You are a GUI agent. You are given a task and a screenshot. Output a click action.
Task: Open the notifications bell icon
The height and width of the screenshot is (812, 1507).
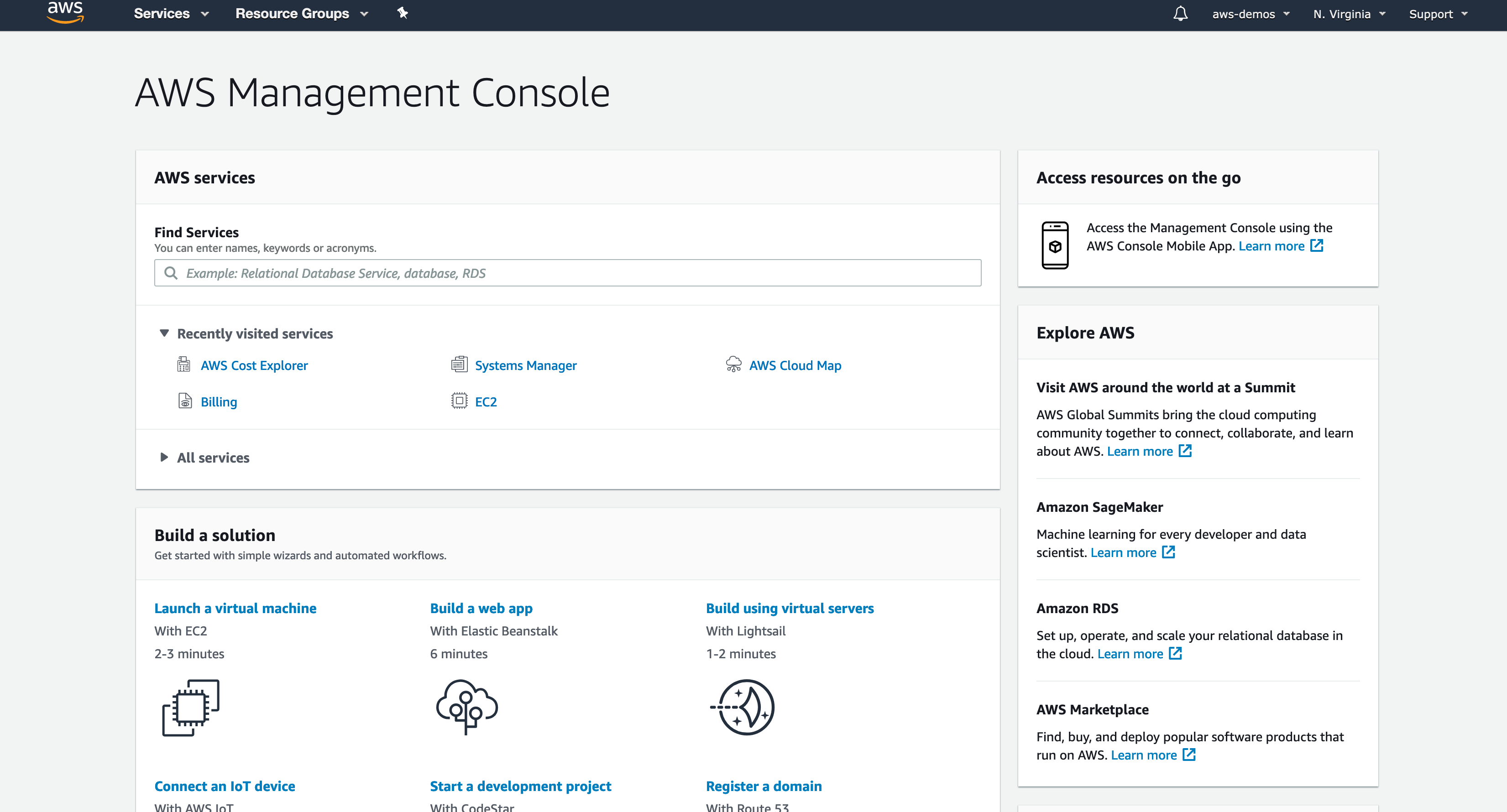click(x=1180, y=13)
